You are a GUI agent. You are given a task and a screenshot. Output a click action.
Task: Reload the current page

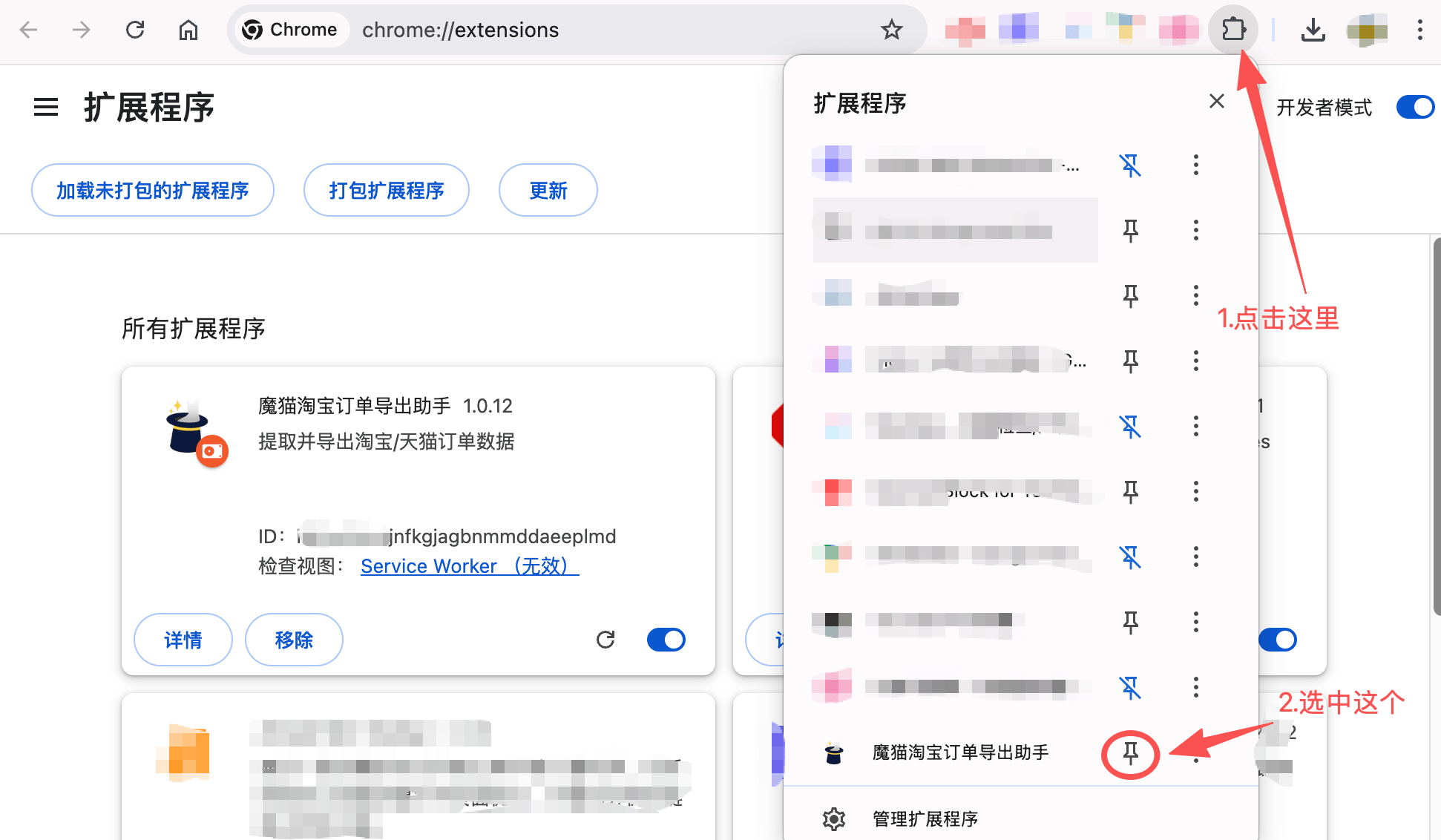[x=135, y=30]
